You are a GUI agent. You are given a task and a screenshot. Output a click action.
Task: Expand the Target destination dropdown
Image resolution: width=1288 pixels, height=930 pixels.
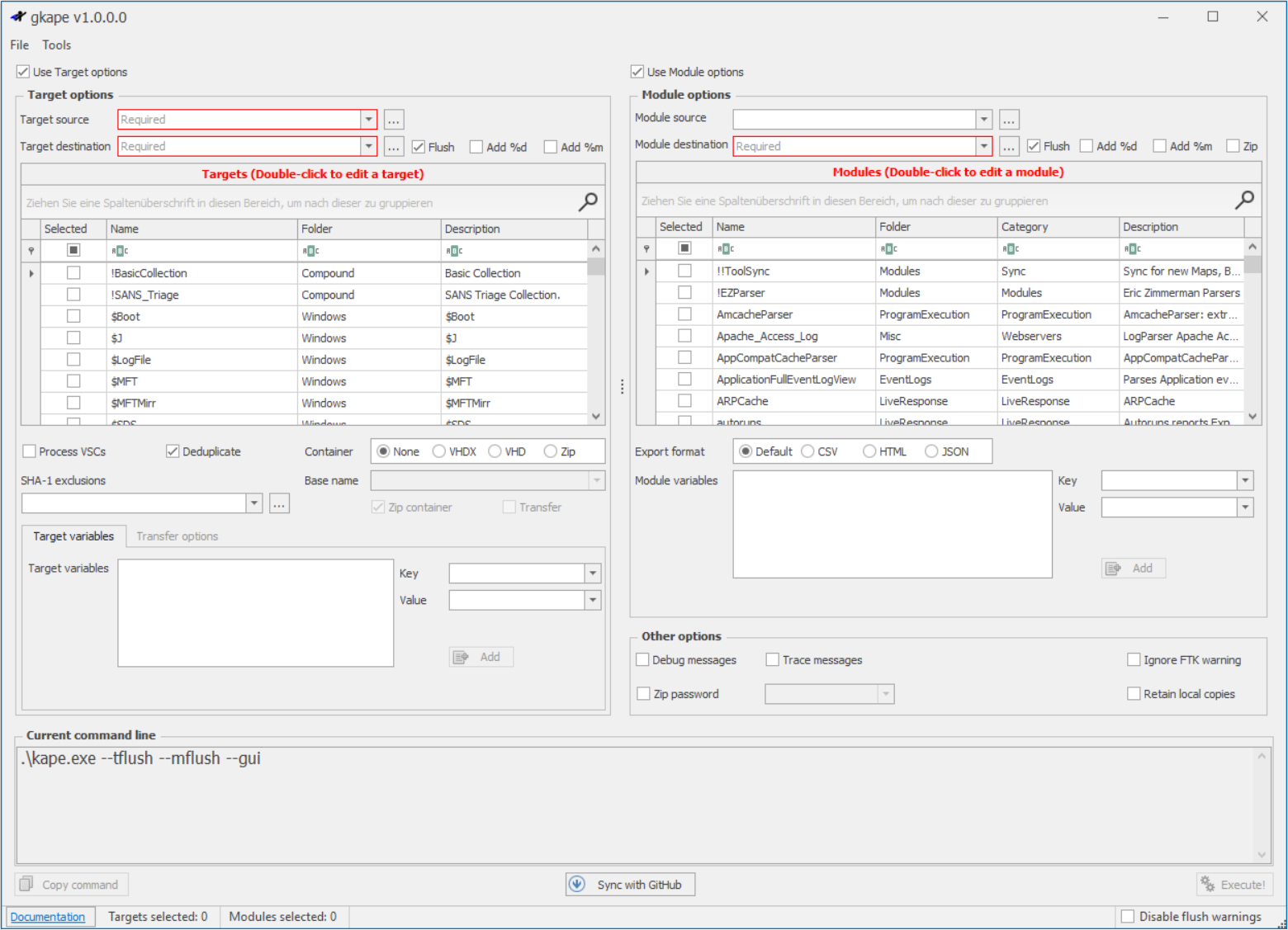coord(368,146)
